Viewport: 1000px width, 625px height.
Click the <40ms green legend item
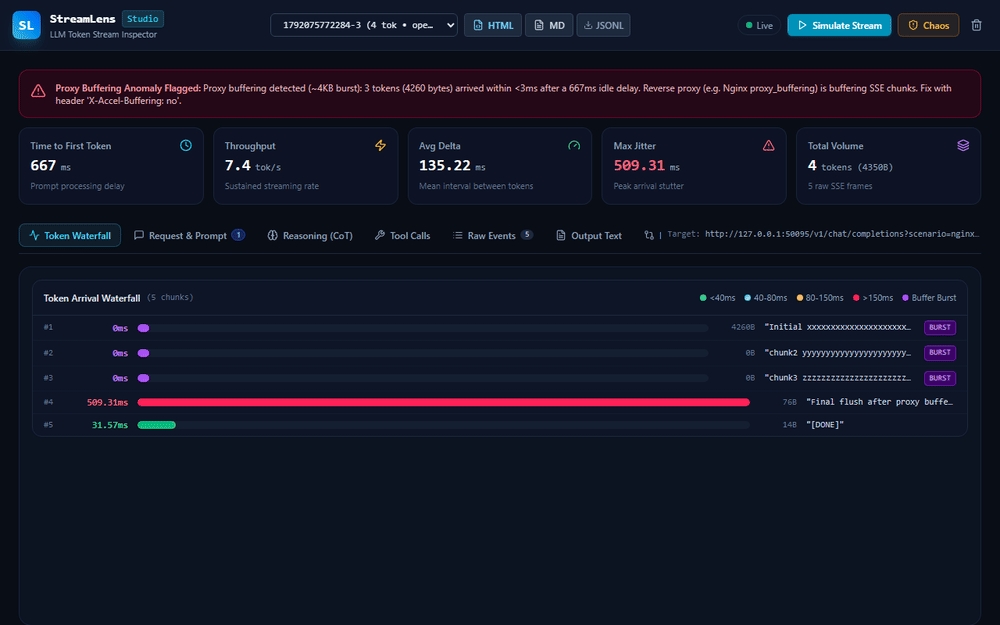point(717,298)
